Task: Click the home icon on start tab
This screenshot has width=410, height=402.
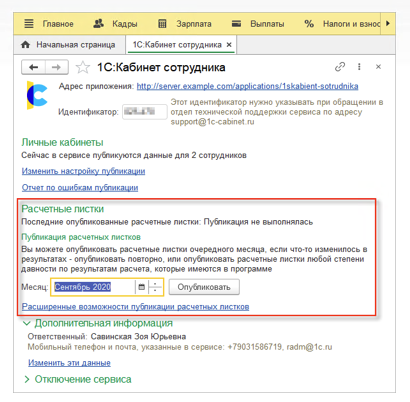Action: pos(25,45)
